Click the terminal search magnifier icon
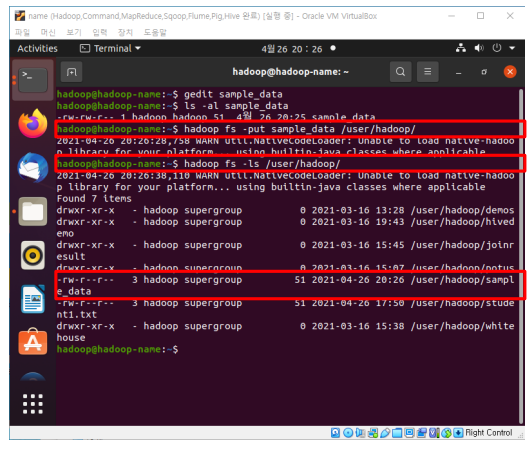532x449 pixels. pos(400,72)
